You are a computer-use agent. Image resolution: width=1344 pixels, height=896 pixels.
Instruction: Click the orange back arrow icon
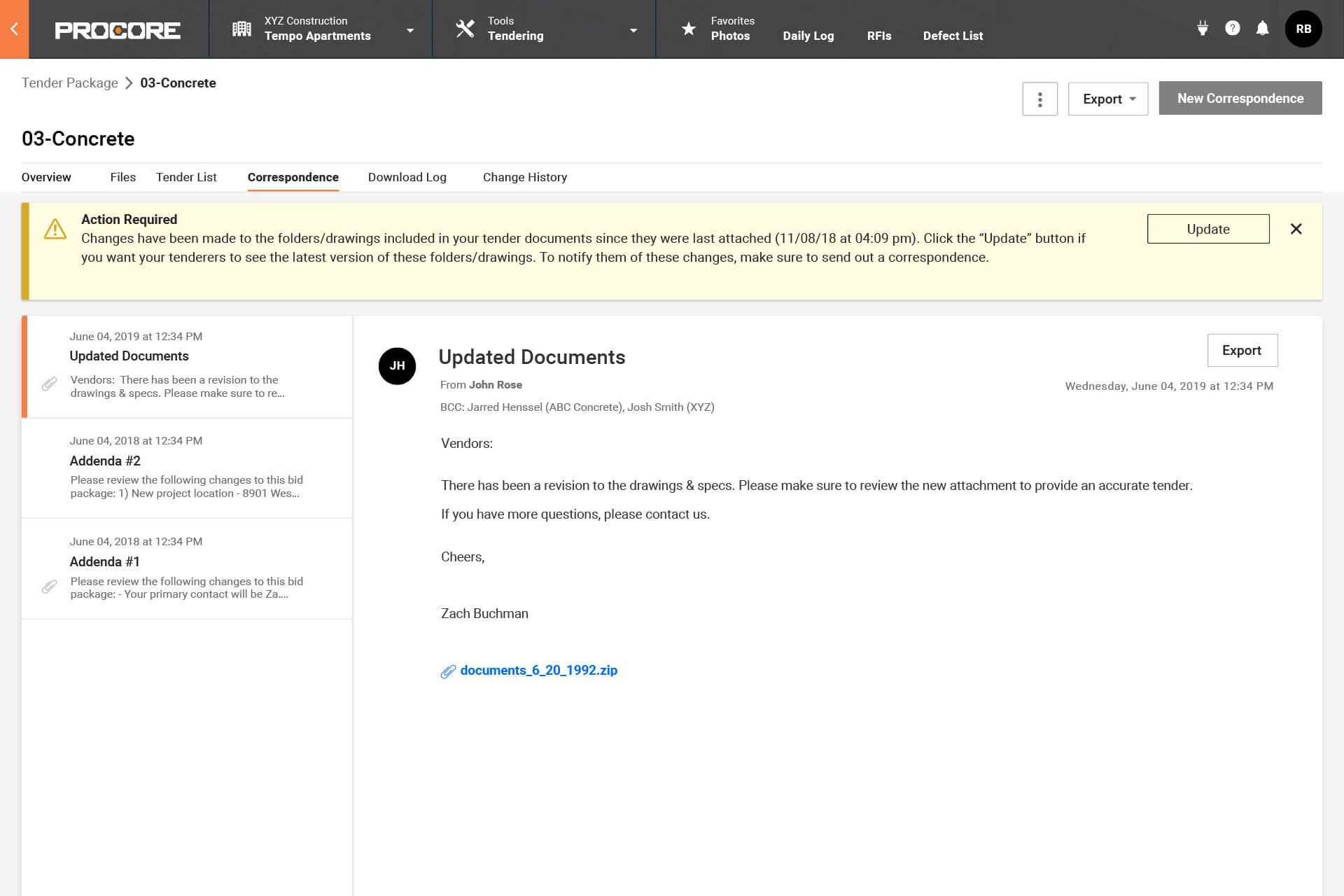point(14,29)
